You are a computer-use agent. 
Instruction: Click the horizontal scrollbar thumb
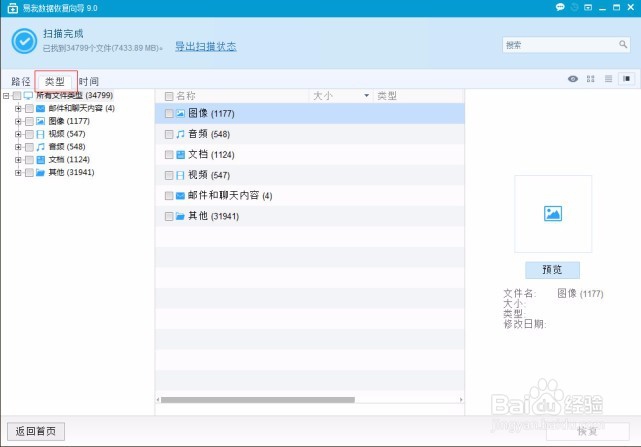258,400
